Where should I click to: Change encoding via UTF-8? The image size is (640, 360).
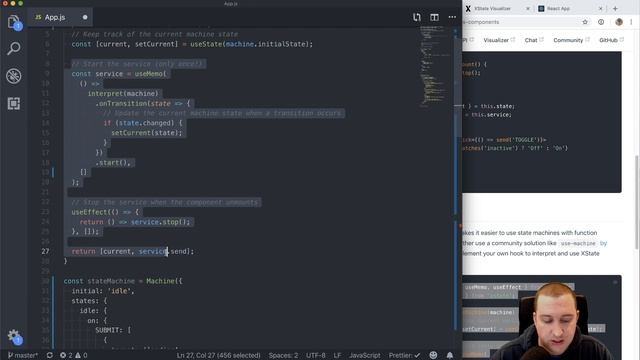(316, 356)
